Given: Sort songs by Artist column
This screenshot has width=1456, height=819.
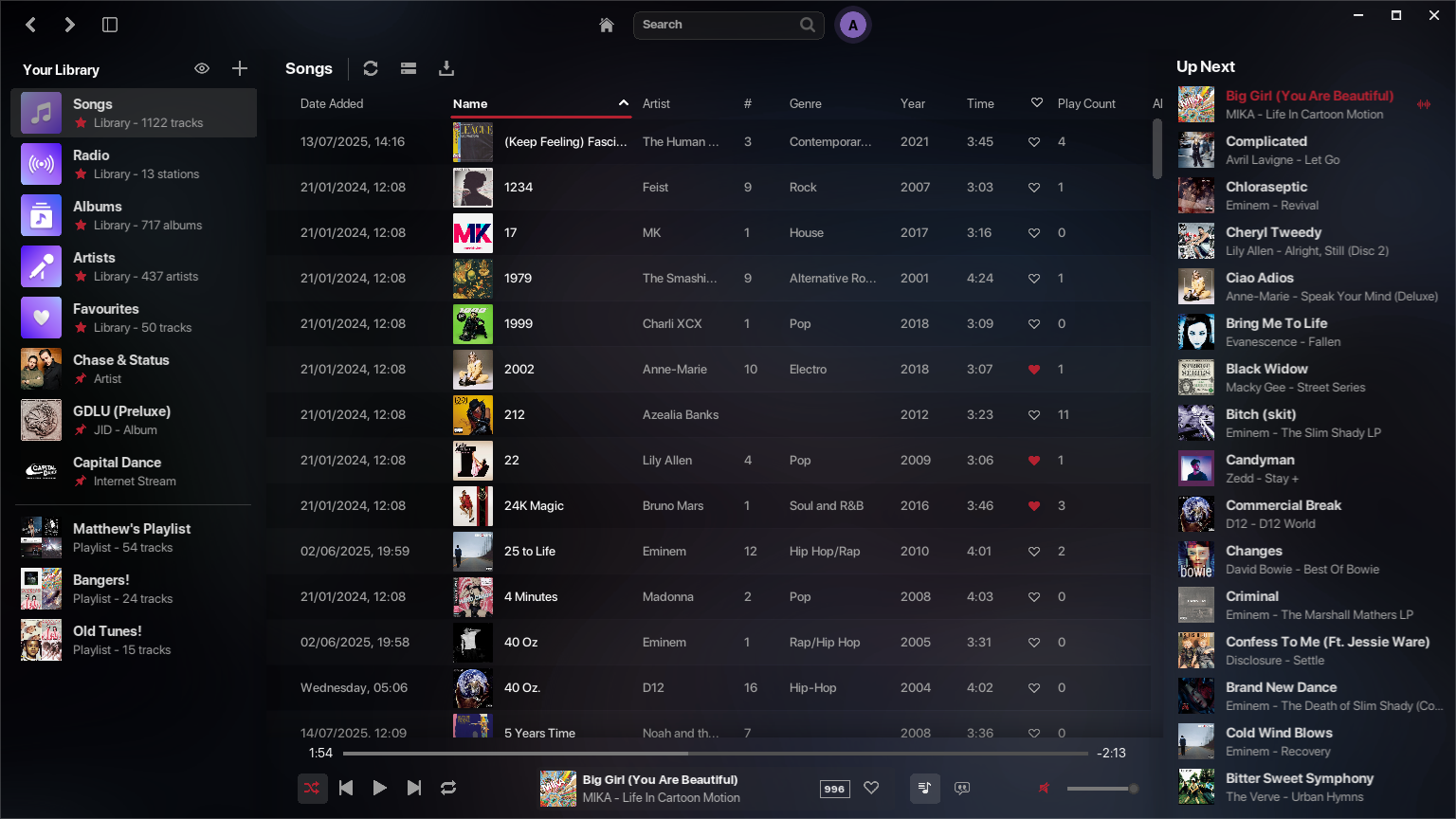Looking at the screenshot, I should pyautogui.click(x=656, y=103).
